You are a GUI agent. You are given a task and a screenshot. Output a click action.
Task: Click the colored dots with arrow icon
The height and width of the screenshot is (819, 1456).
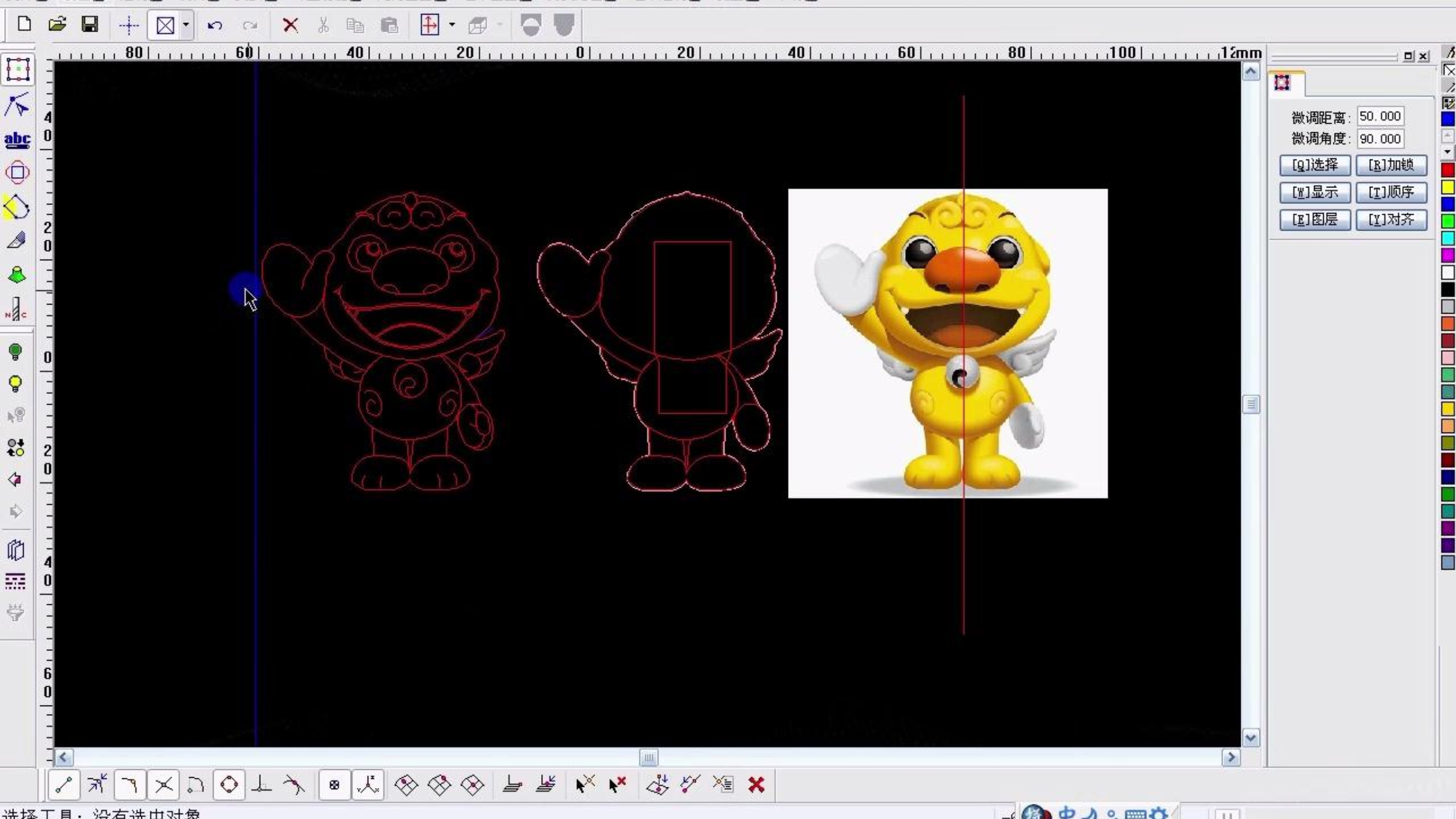pos(16,448)
